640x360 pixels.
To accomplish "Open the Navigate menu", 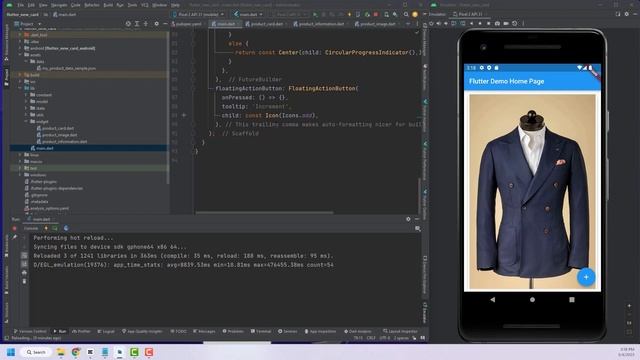I will pyautogui.click(x=59, y=5).
